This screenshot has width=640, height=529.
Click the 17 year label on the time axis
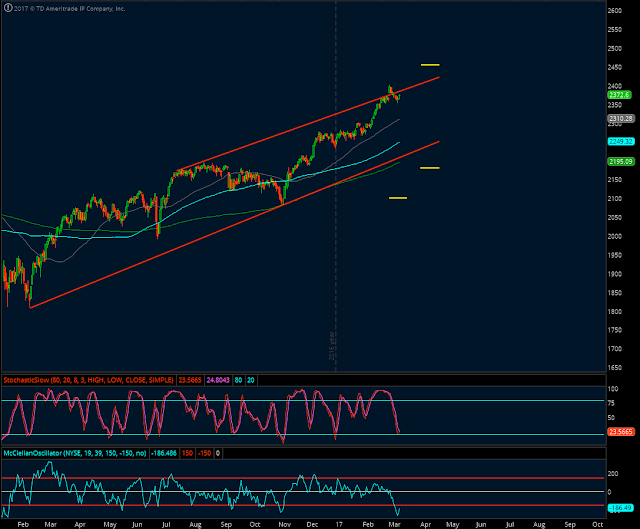point(339,524)
